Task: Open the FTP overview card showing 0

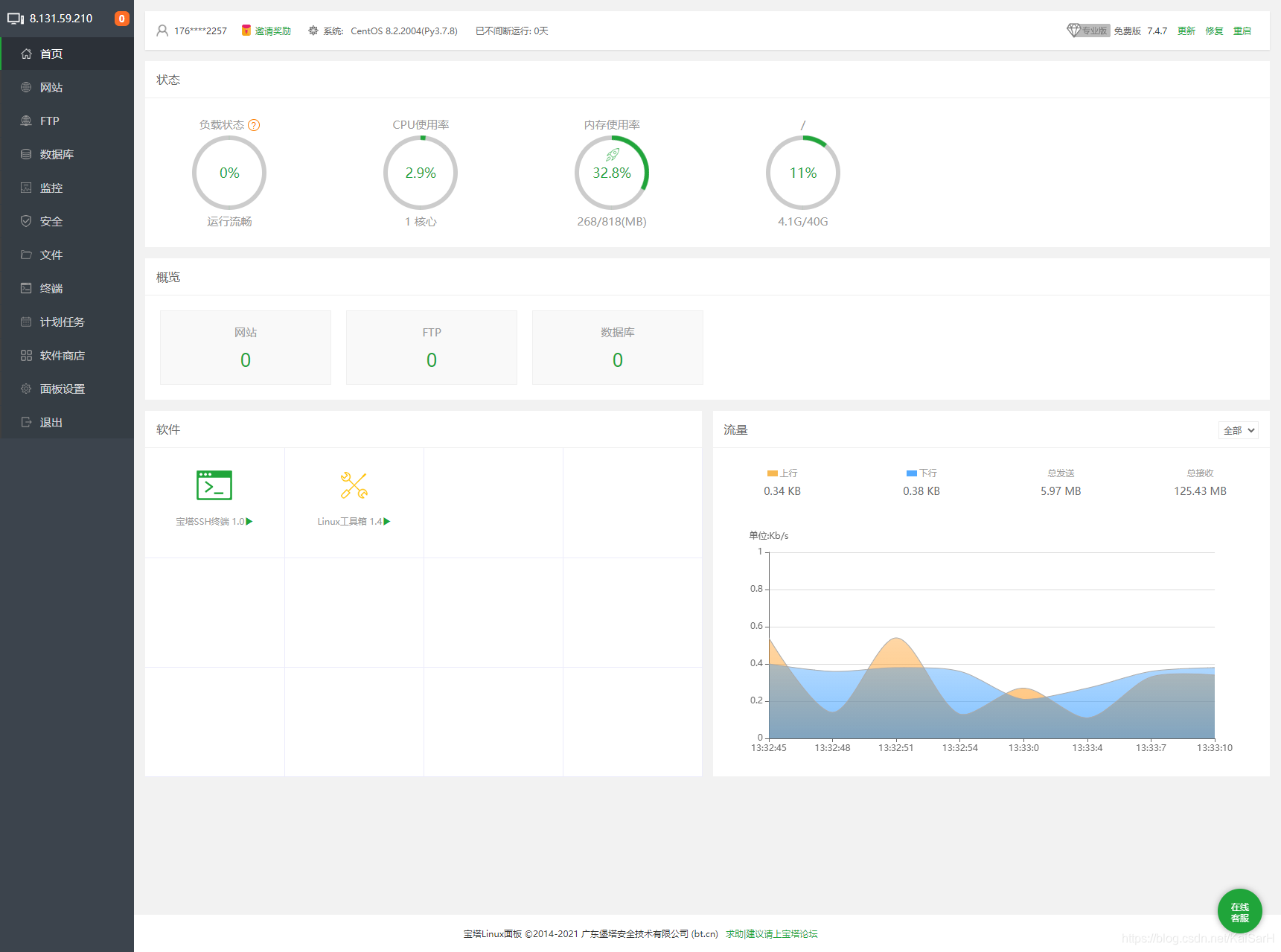Action: click(x=432, y=348)
